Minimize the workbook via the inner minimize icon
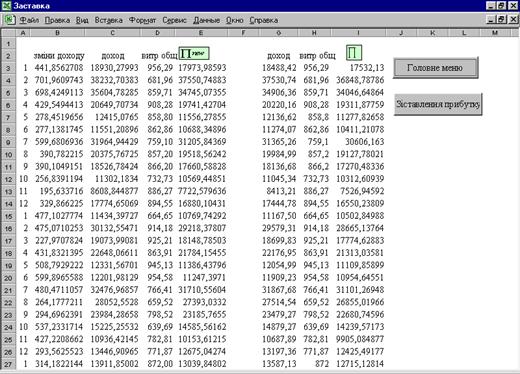 pyautogui.click(x=491, y=20)
